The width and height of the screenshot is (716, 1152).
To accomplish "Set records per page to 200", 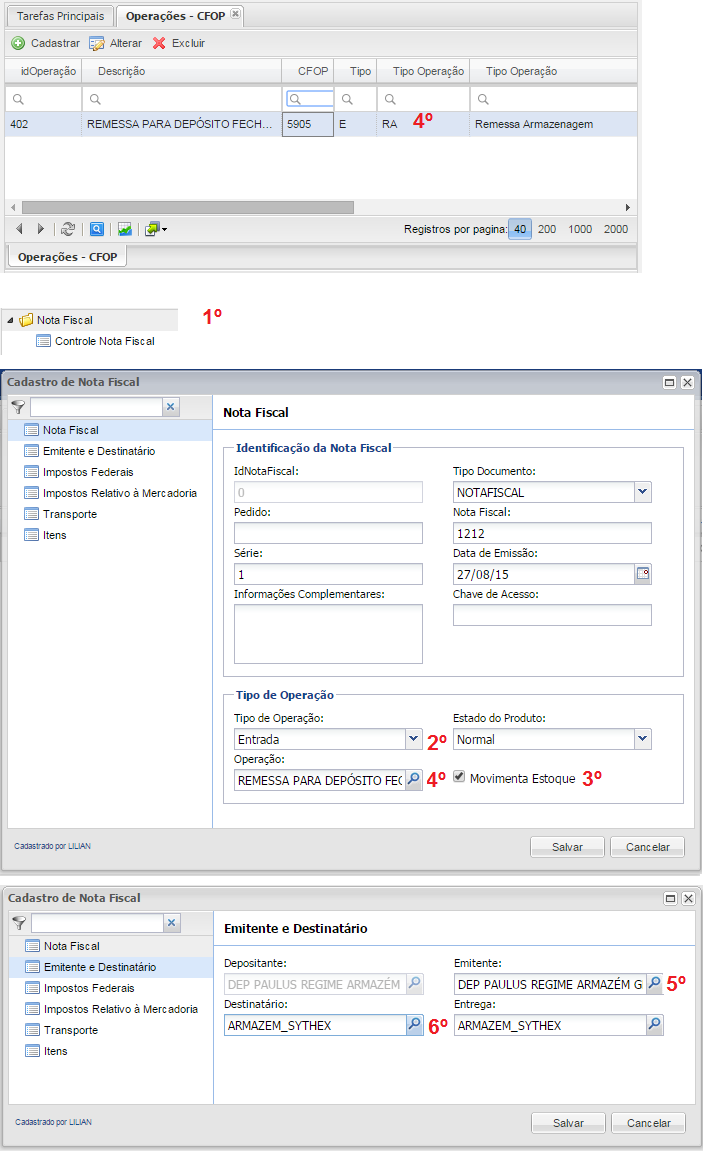I will (547, 229).
